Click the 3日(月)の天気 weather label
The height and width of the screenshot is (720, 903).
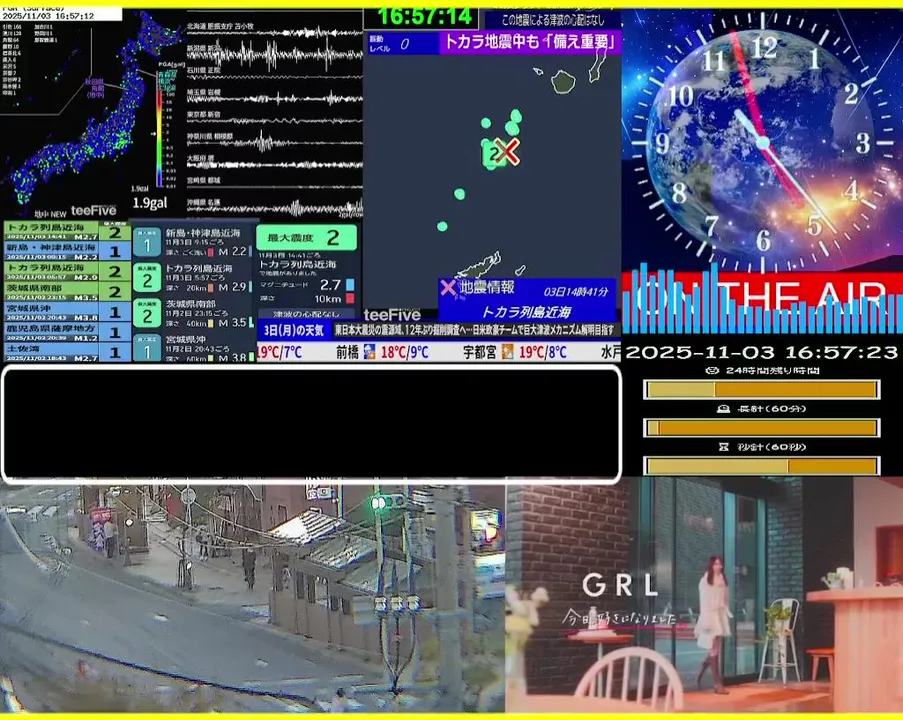pyautogui.click(x=294, y=331)
